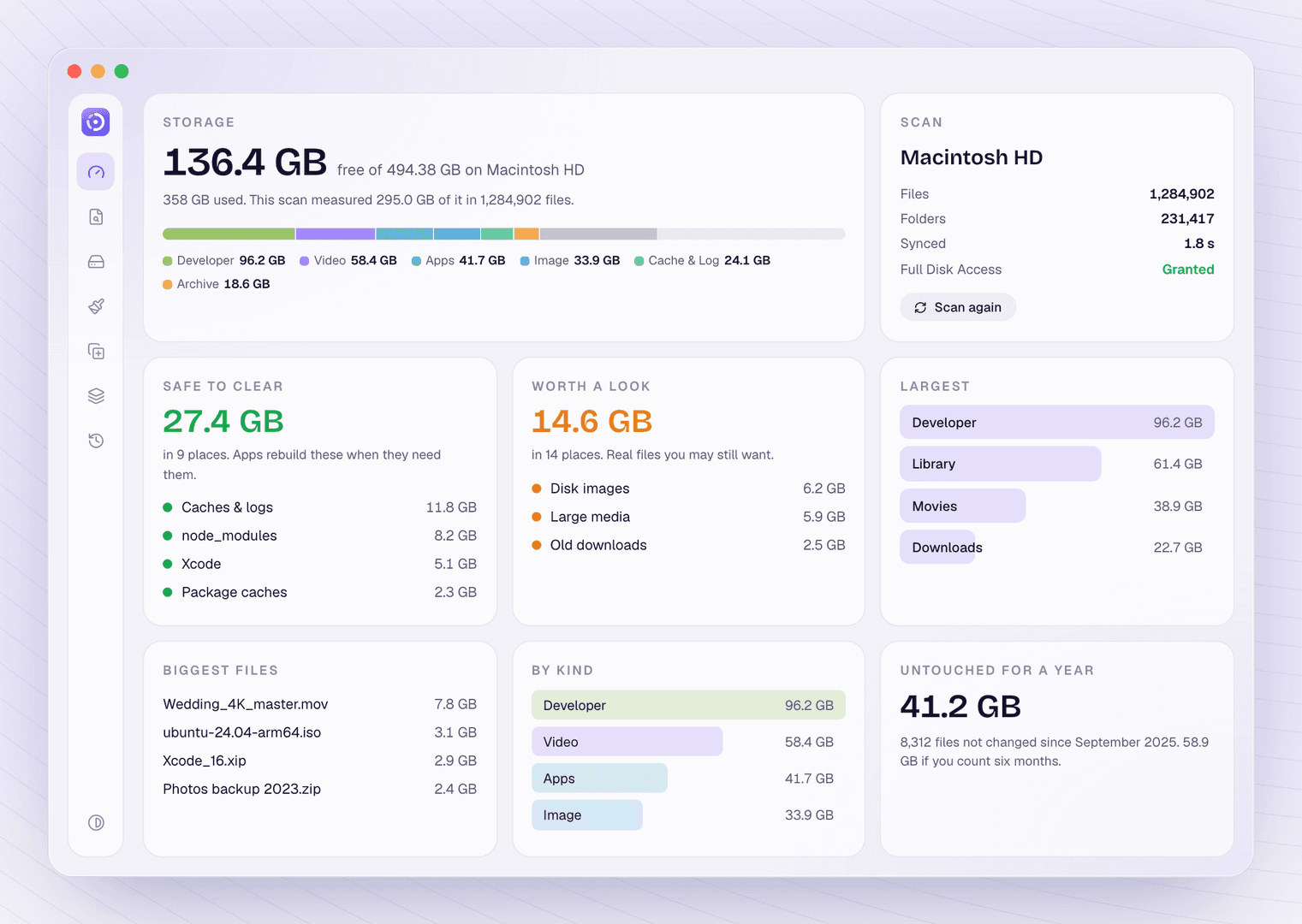The width and height of the screenshot is (1302, 924).
Task: Select the Large media row
Action: pos(688,517)
